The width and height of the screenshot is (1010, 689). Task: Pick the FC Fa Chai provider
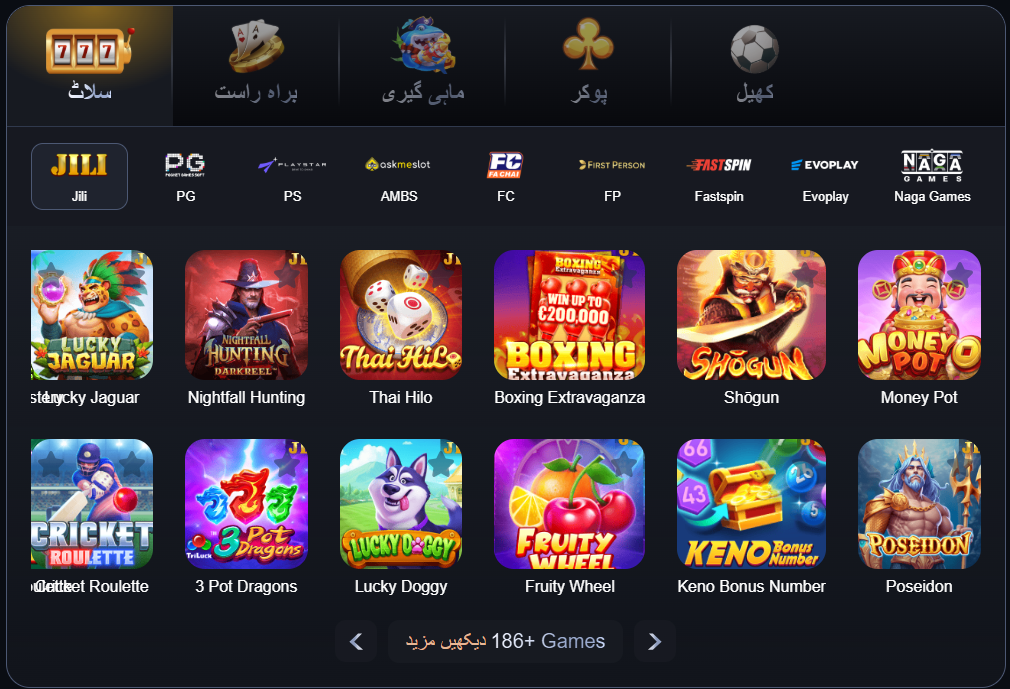[506, 176]
